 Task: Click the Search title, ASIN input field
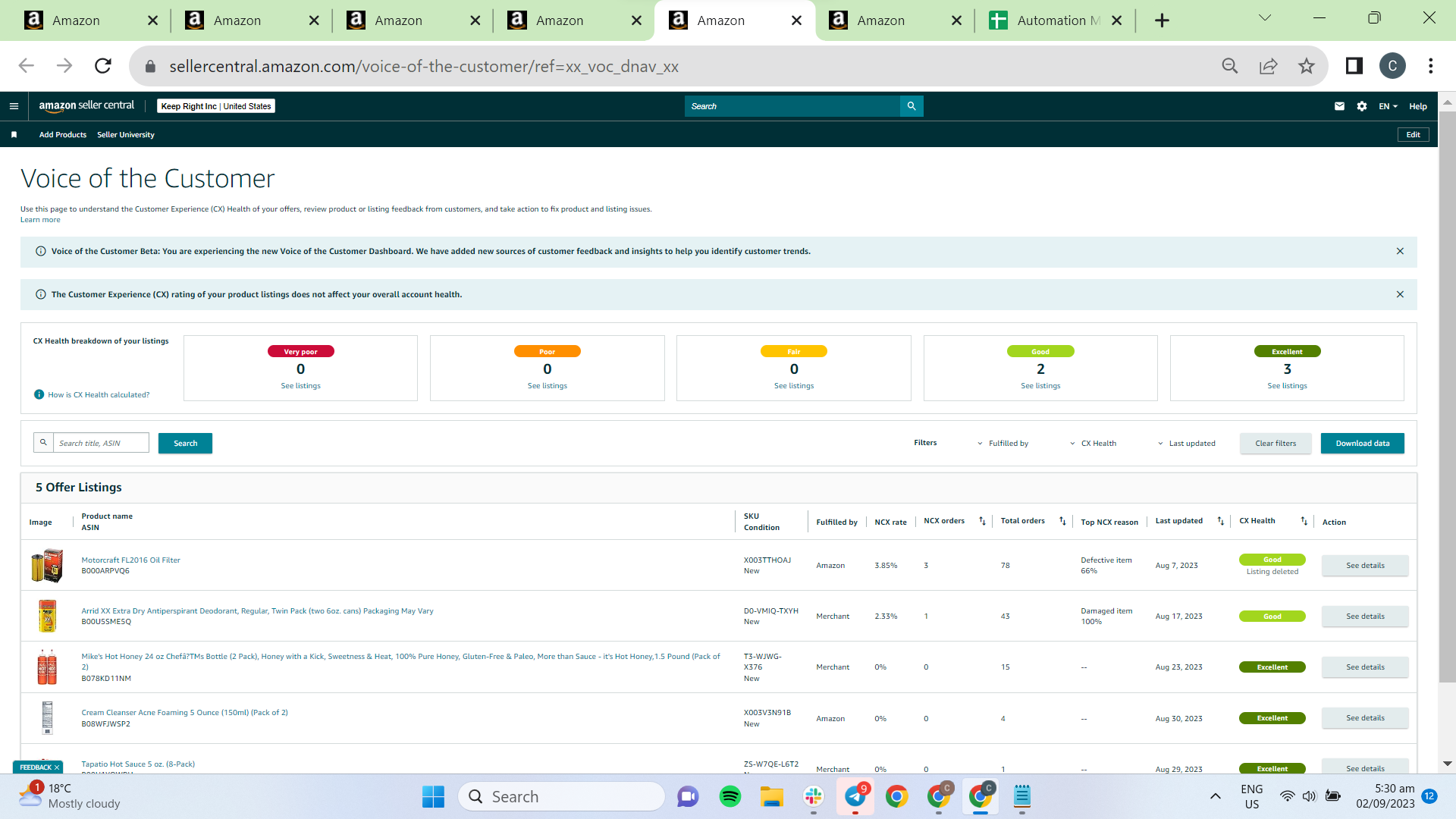click(101, 443)
